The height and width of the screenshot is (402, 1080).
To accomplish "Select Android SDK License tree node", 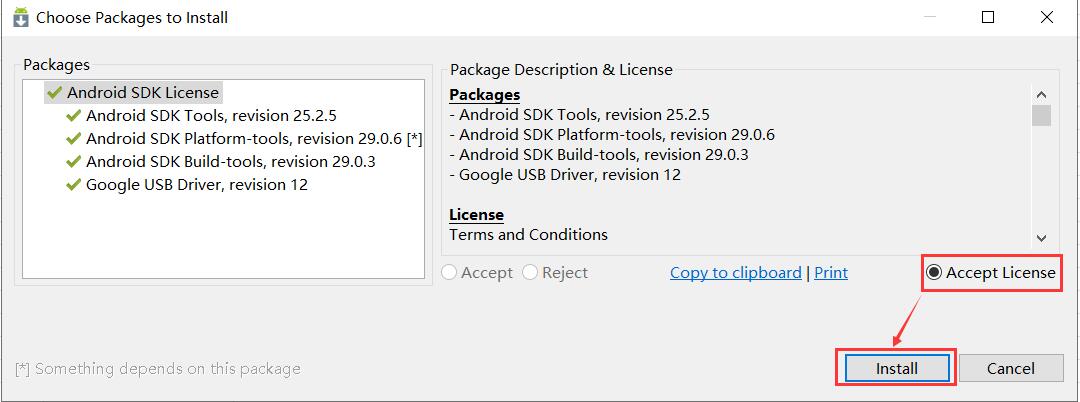I will (134, 92).
